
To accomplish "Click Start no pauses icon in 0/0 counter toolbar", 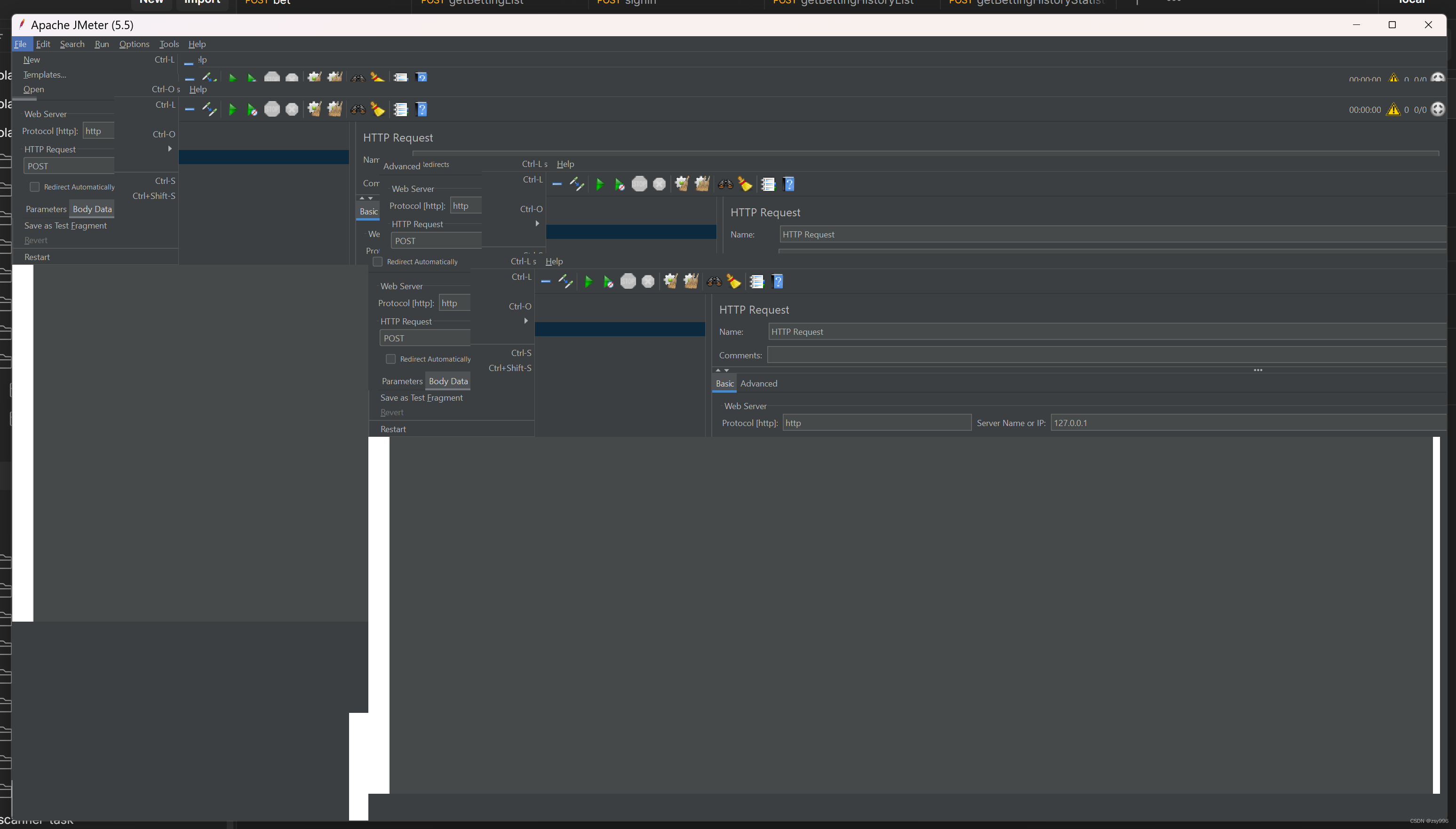I will point(252,109).
